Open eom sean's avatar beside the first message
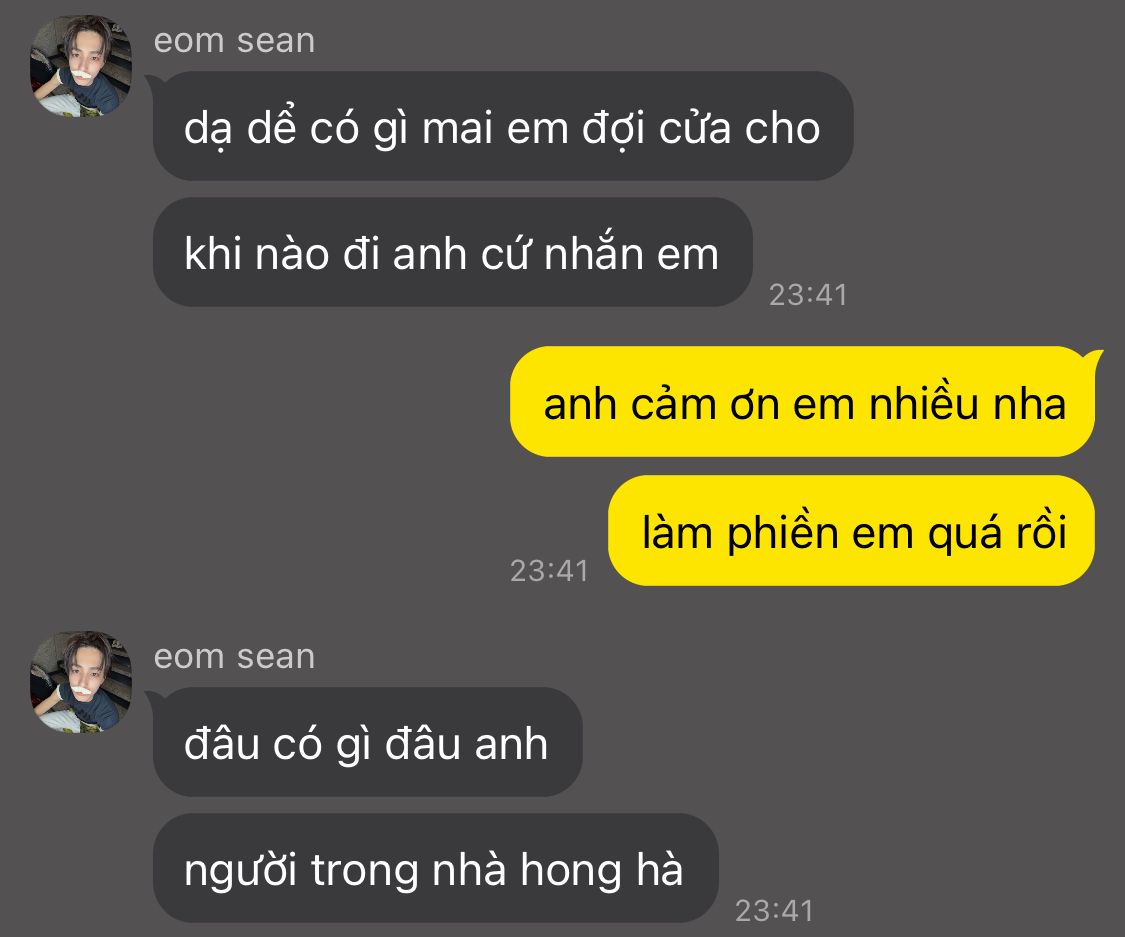1125x937 pixels. [x=80, y=66]
